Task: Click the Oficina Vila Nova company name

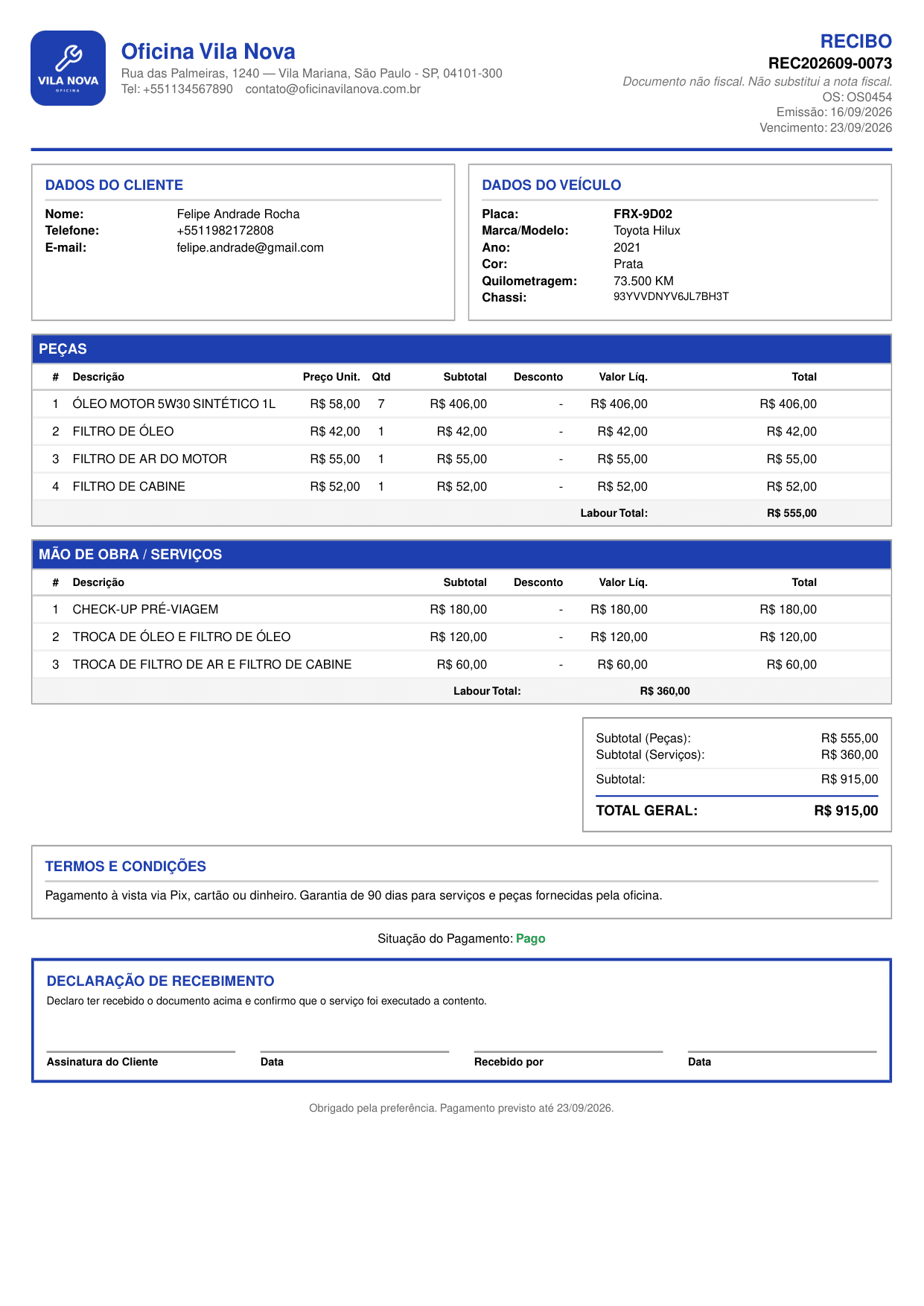Action: coord(208,51)
